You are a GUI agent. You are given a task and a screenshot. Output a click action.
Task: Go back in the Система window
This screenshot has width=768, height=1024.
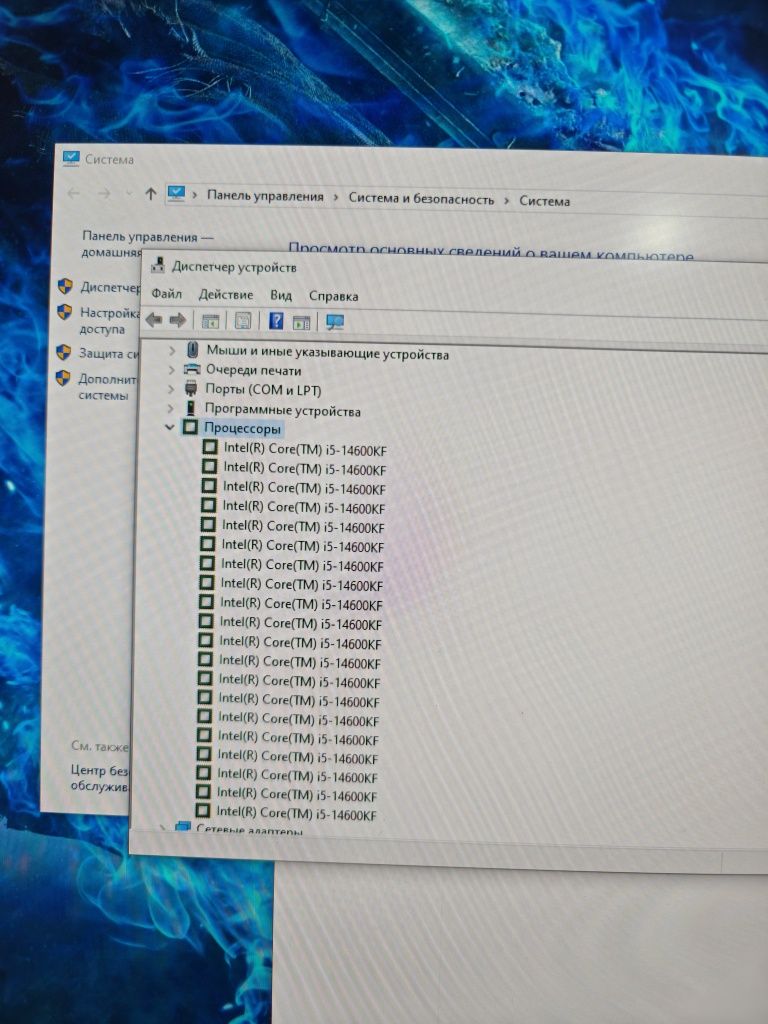click(x=74, y=193)
